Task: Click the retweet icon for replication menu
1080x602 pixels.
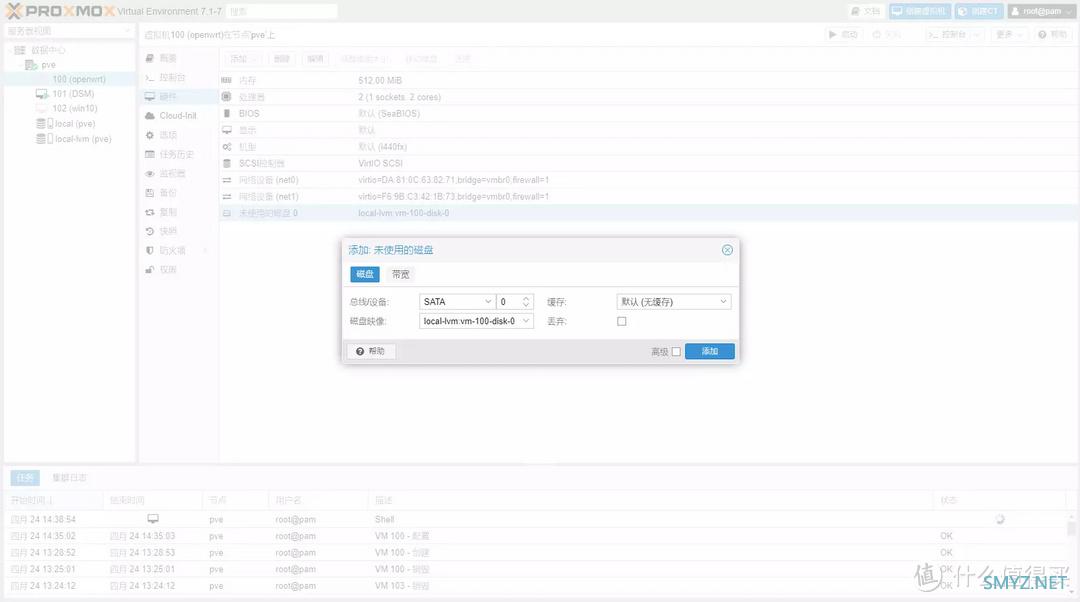Action: pos(149,212)
